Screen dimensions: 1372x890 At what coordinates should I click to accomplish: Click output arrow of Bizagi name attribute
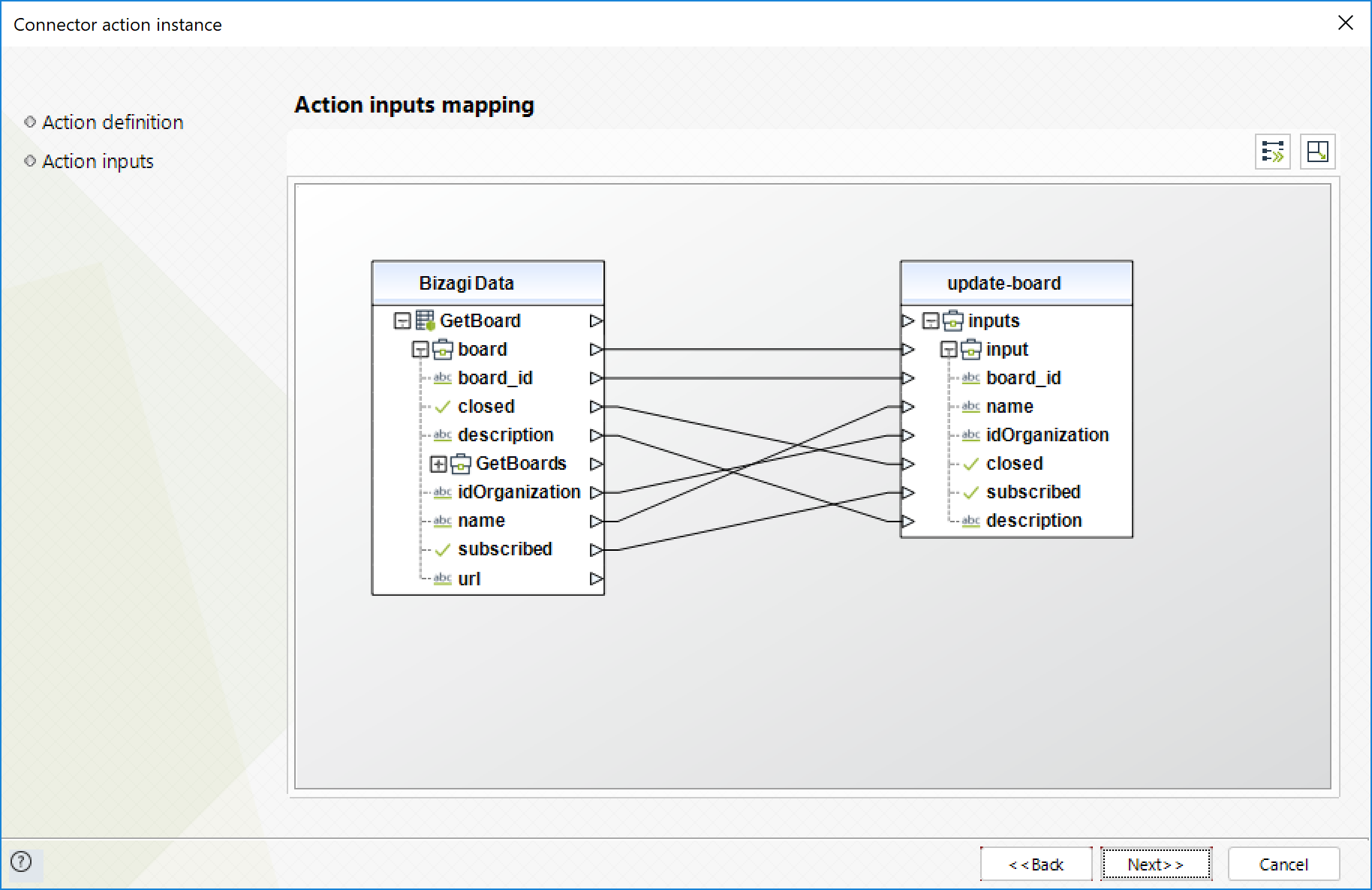click(596, 521)
